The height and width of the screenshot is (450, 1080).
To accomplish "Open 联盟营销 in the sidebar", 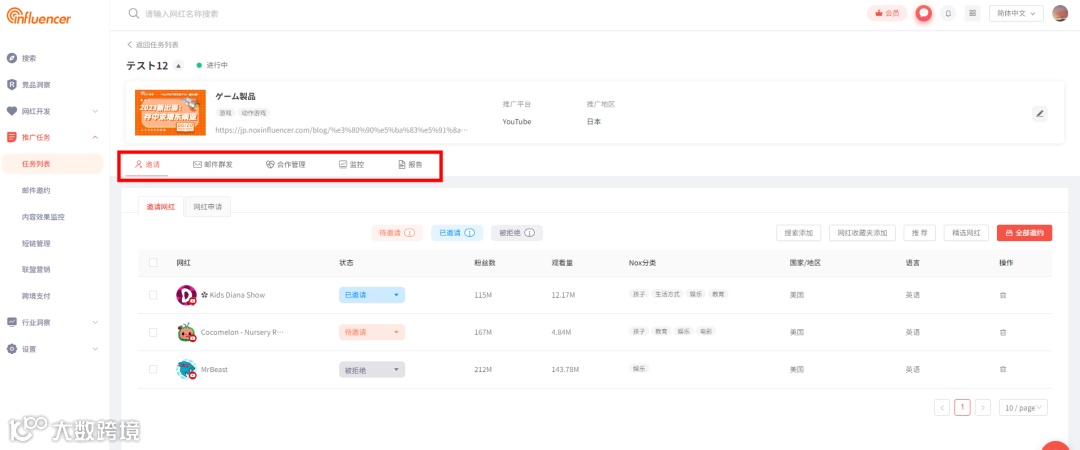I will 37,269.
